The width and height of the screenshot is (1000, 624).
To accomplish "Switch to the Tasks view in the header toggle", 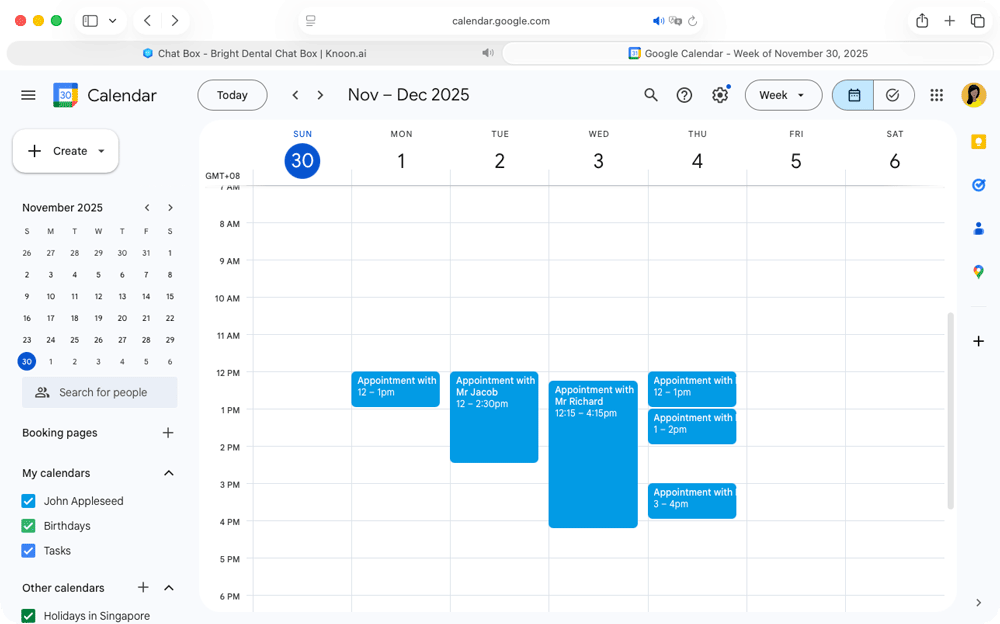I will click(892, 95).
